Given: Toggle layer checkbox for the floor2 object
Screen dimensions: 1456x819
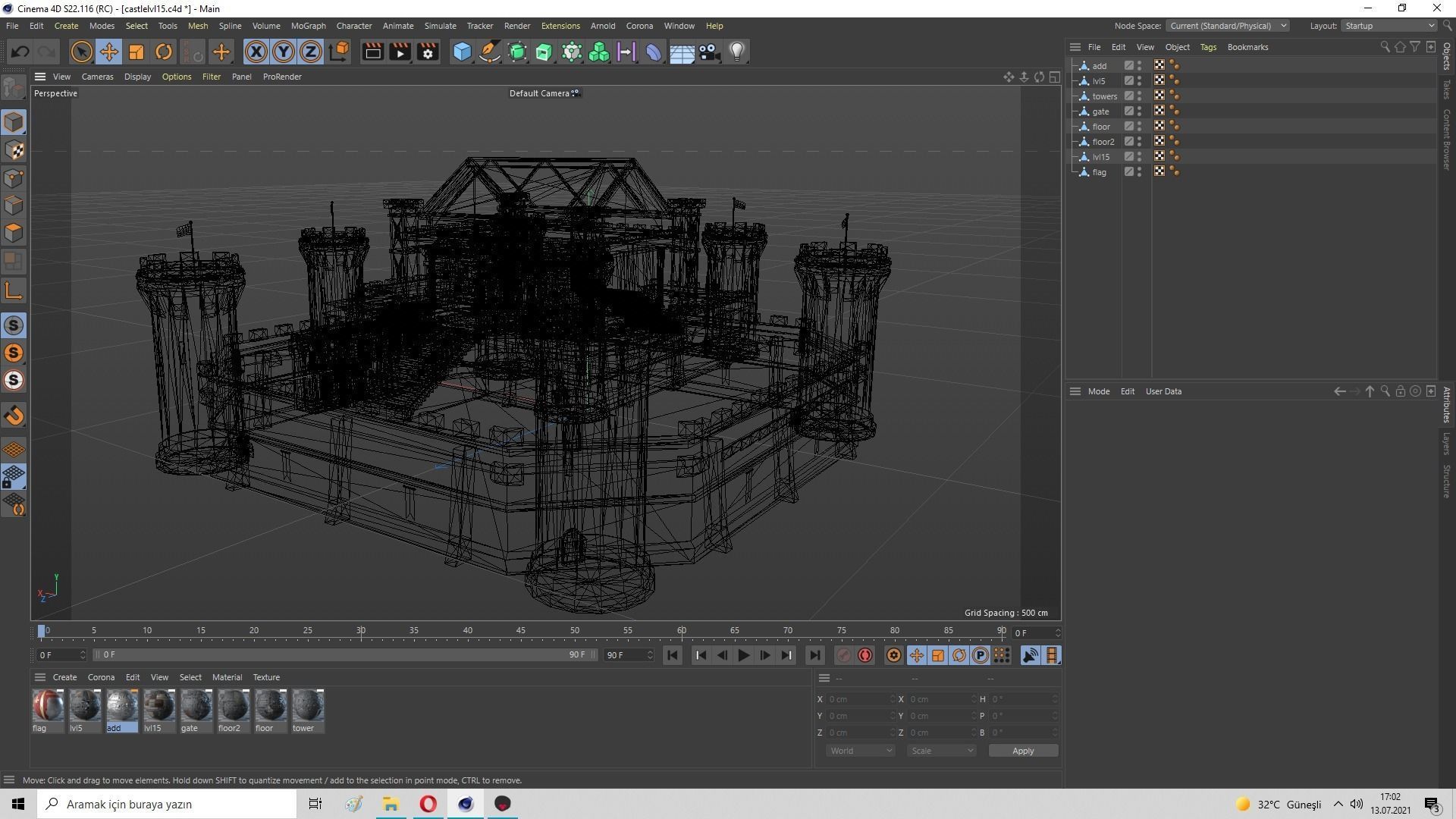Looking at the screenshot, I should click(x=1128, y=142).
